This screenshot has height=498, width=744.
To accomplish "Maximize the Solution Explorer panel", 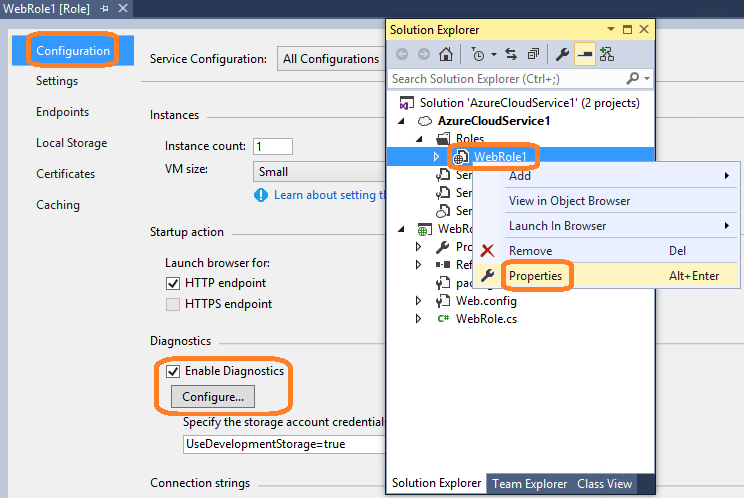I will coord(627,29).
